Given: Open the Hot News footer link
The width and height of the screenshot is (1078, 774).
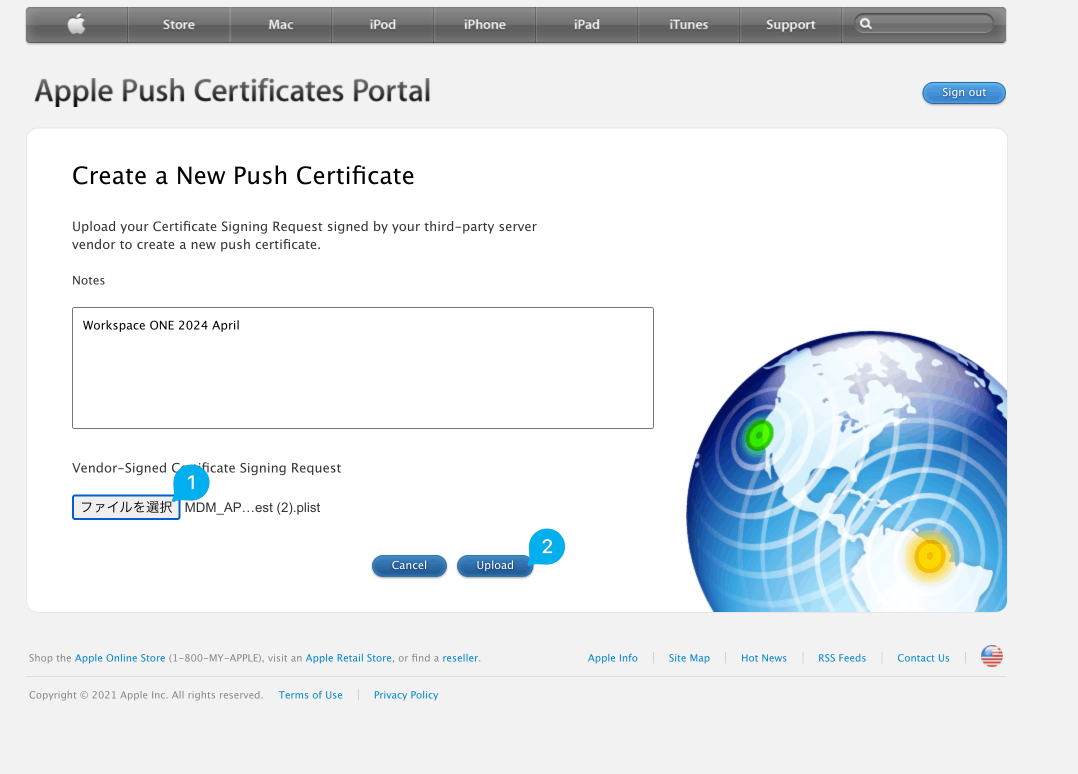Looking at the screenshot, I should pos(764,658).
